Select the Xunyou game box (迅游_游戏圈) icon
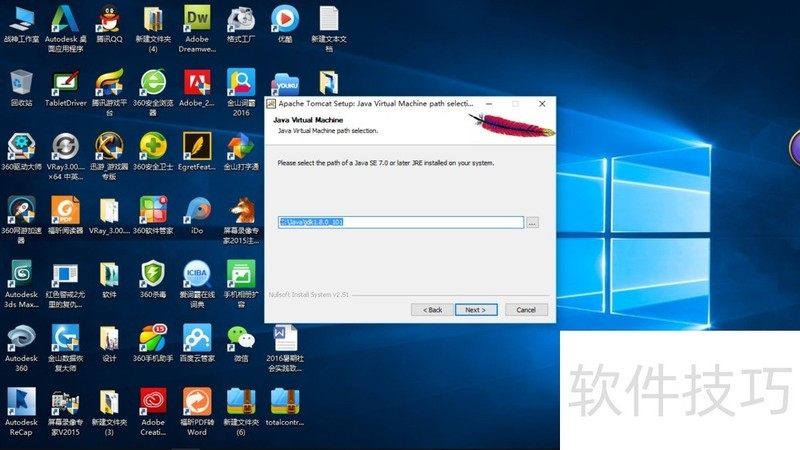The height and width of the screenshot is (450, 800). (x=109, y=147)
